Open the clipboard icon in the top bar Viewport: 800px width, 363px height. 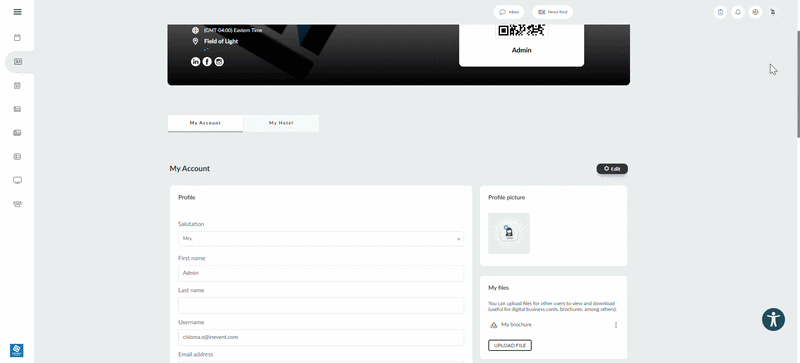coord(720,12)
